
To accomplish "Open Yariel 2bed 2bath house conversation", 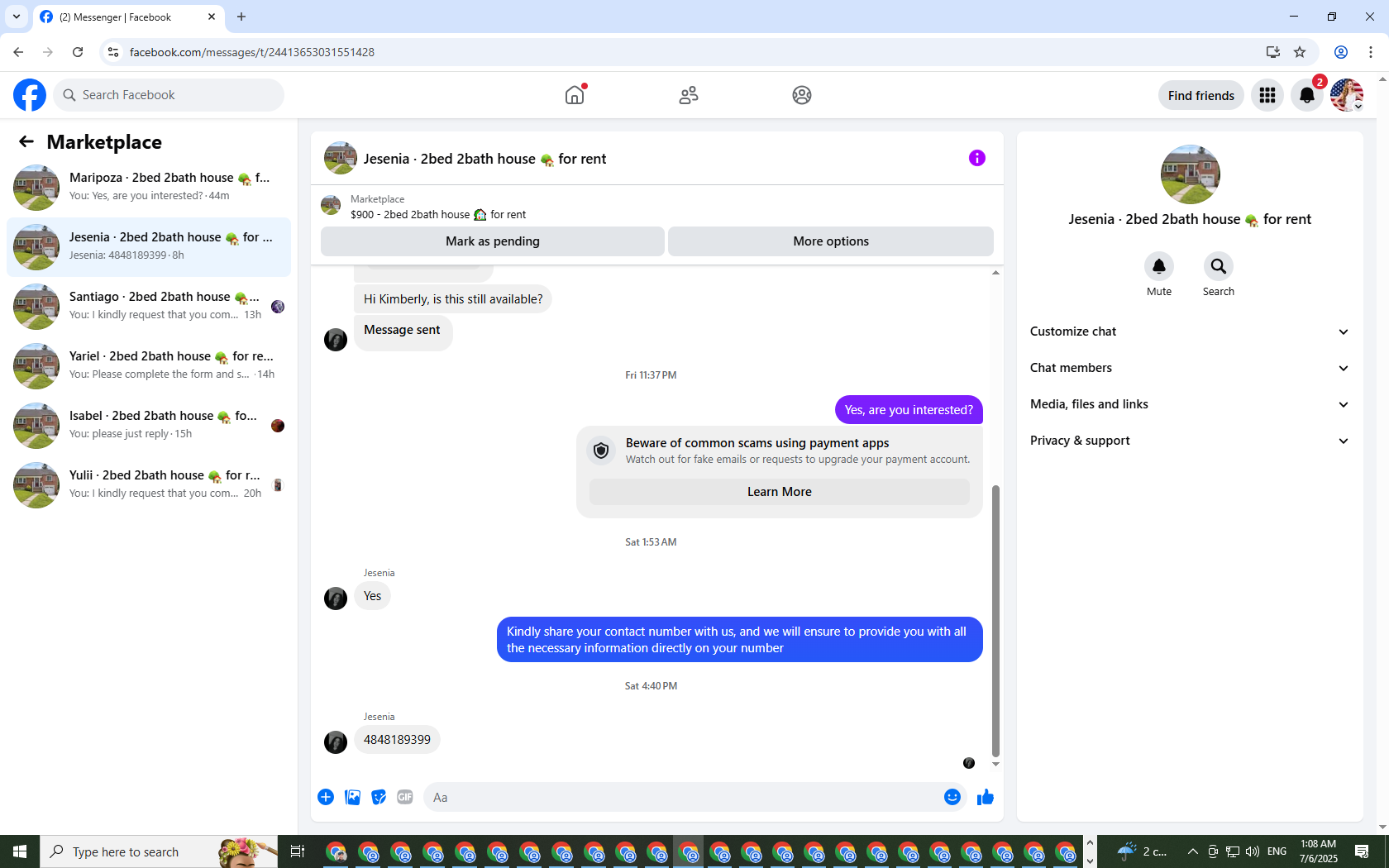I will tap(149, 366).
